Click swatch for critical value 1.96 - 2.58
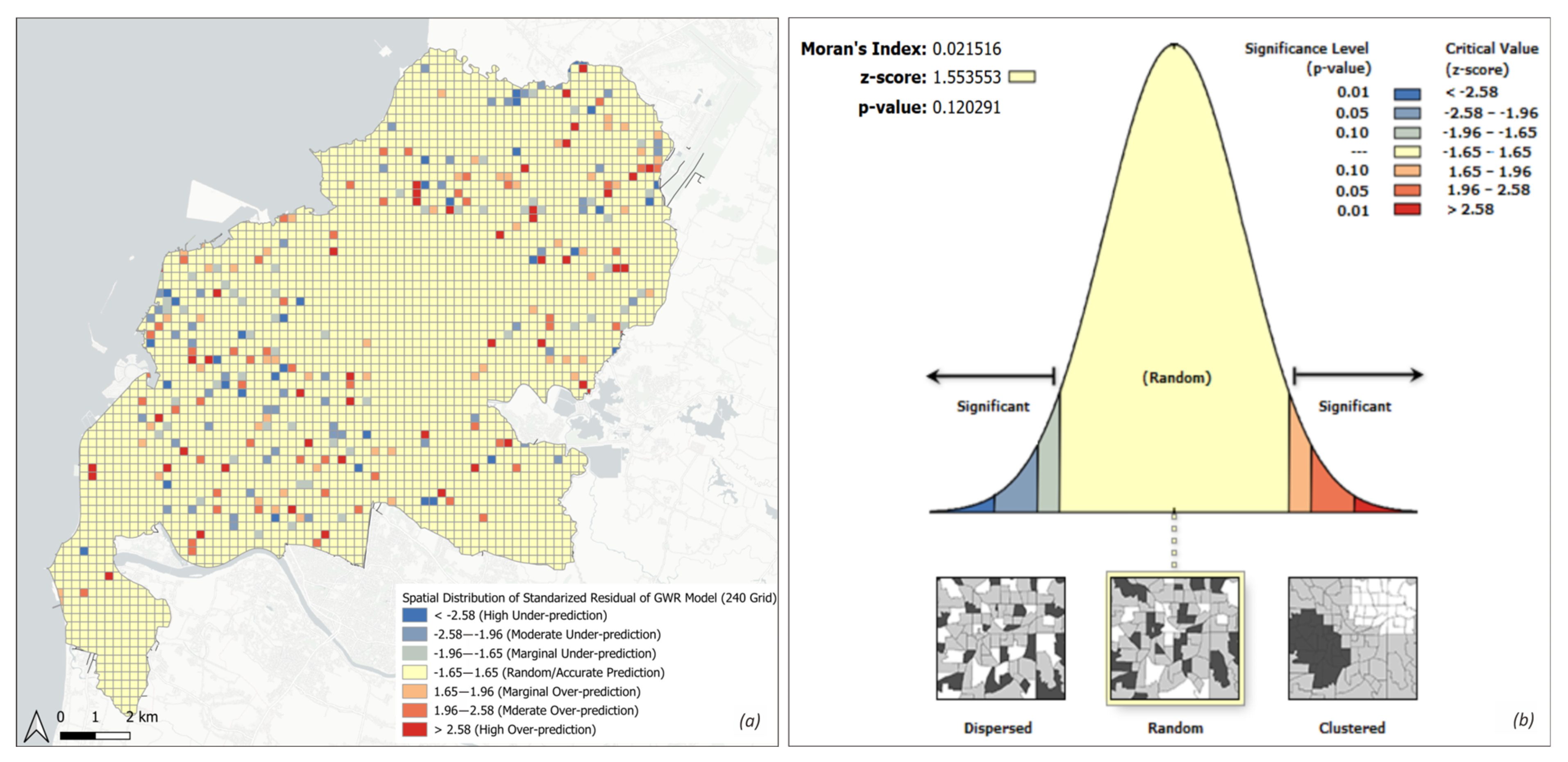1568x762 pixels. [1407, 190]
